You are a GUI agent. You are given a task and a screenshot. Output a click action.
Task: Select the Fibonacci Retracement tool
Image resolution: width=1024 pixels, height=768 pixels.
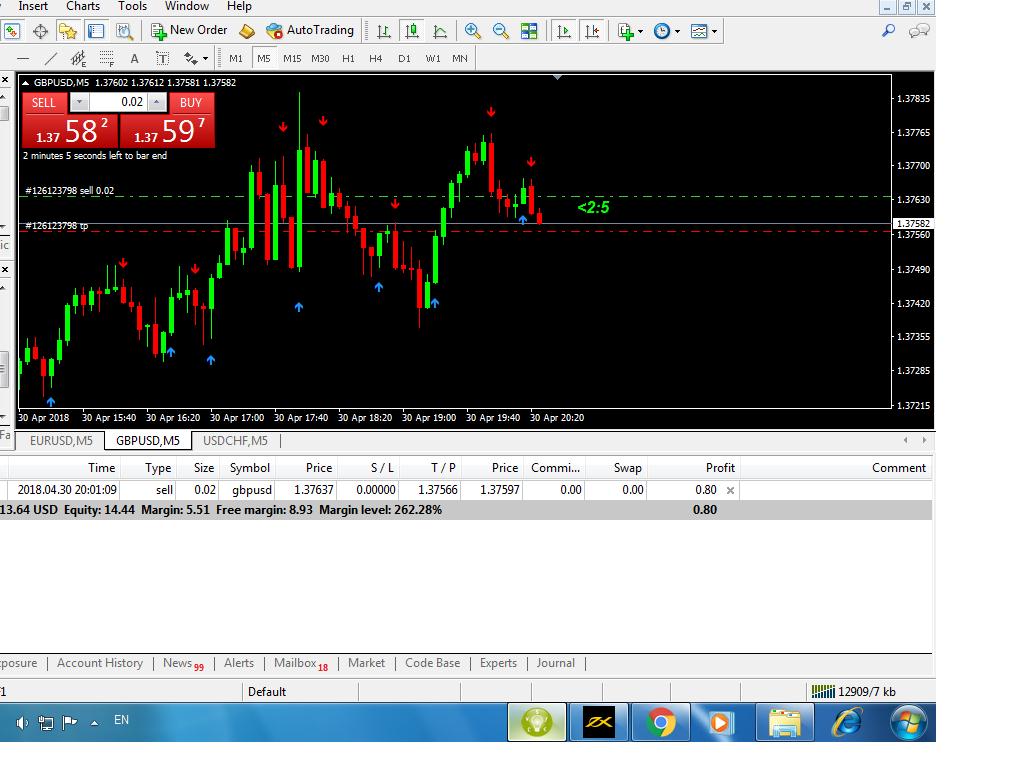[x=106, y=59]
